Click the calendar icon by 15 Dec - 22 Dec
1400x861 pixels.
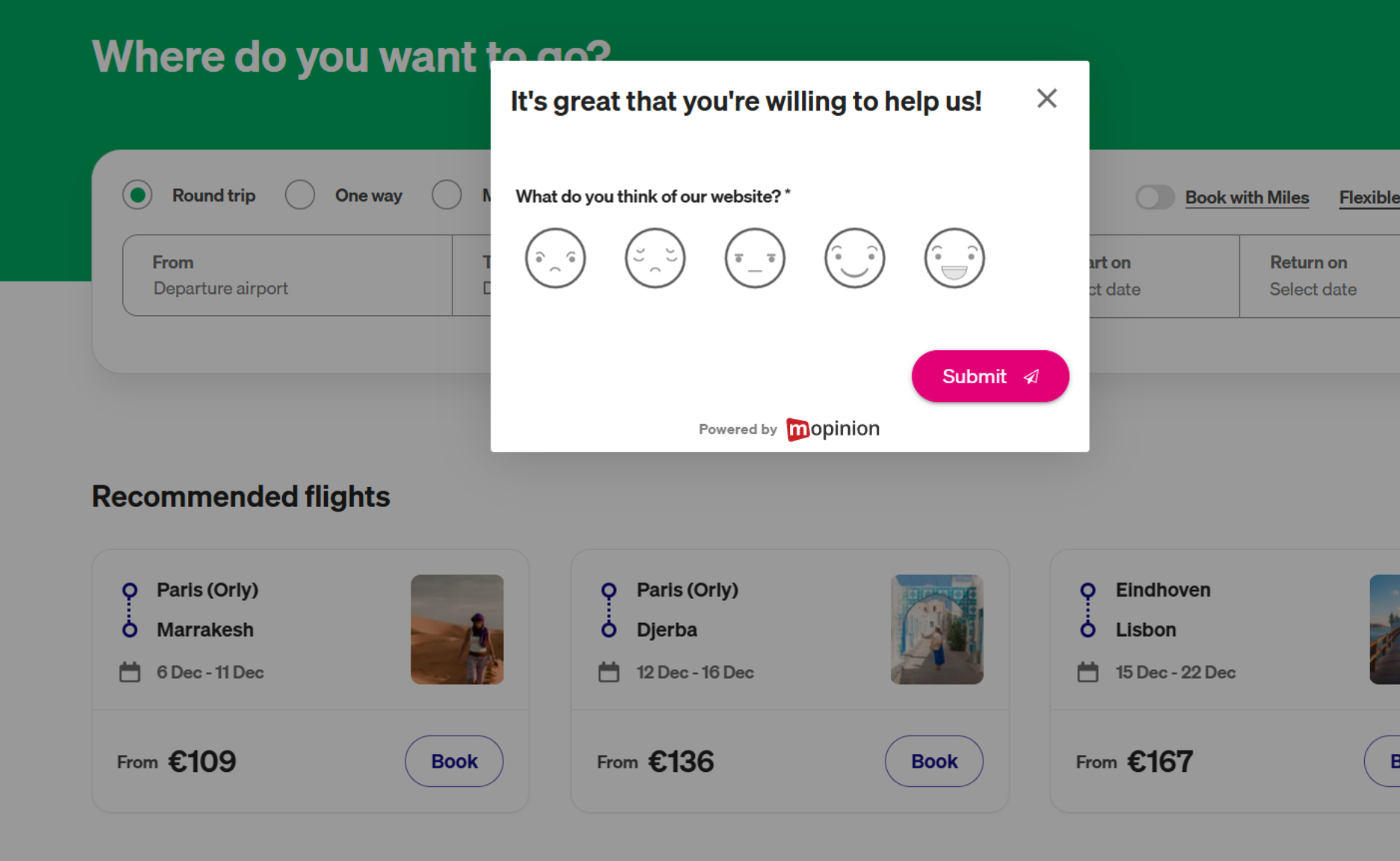tap(1088, 672)
